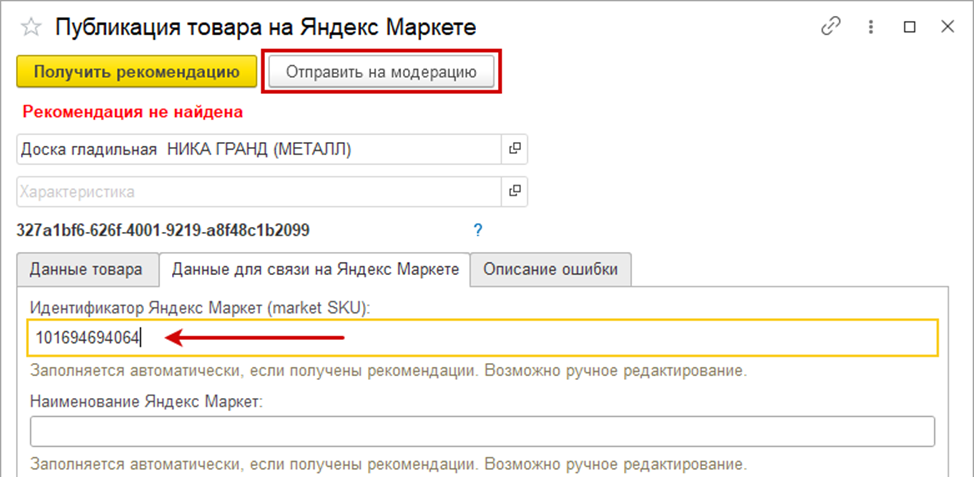
Task: Click into the empty Характеристика field
Action: pos(258,190)
